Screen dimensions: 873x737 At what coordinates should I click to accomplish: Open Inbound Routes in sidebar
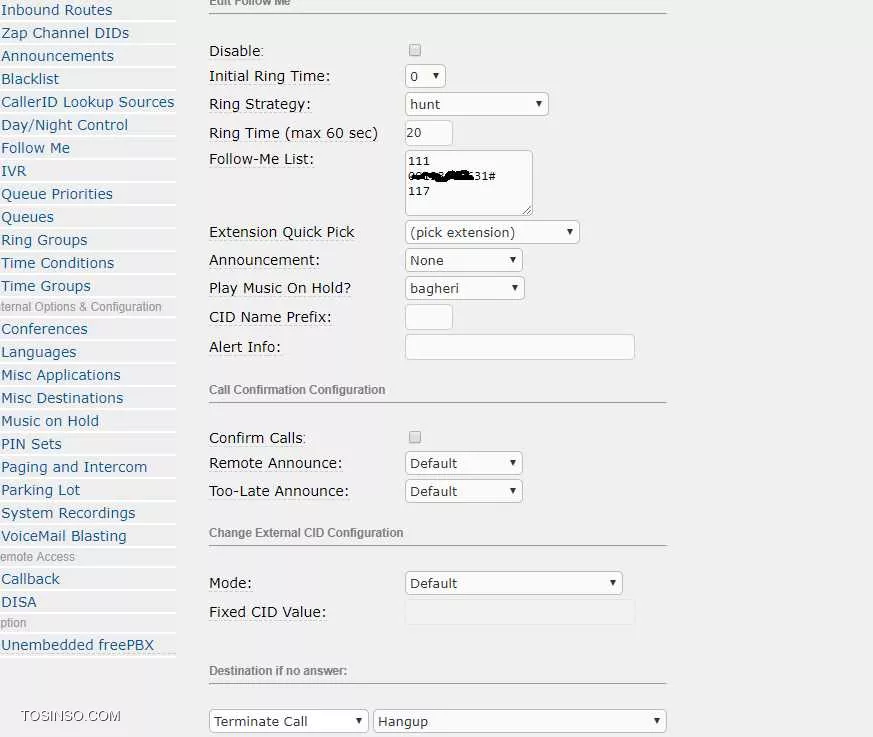point(57,10)
